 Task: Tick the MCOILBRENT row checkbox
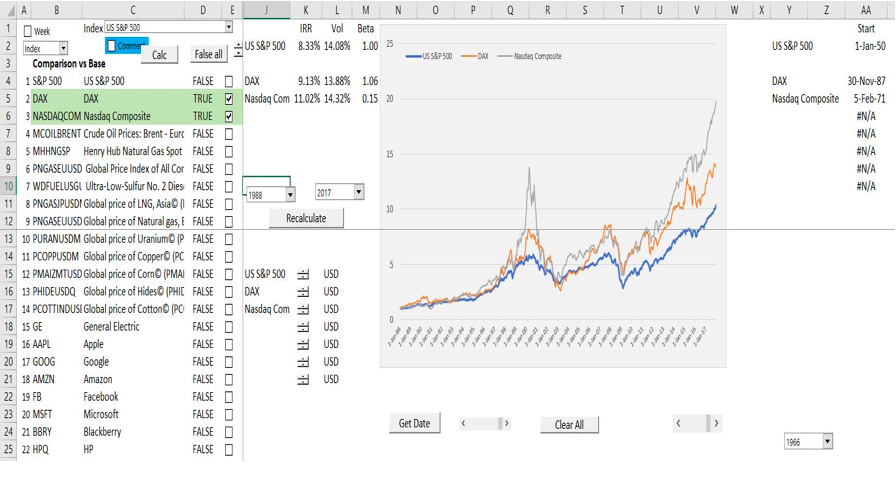point(229,134)
